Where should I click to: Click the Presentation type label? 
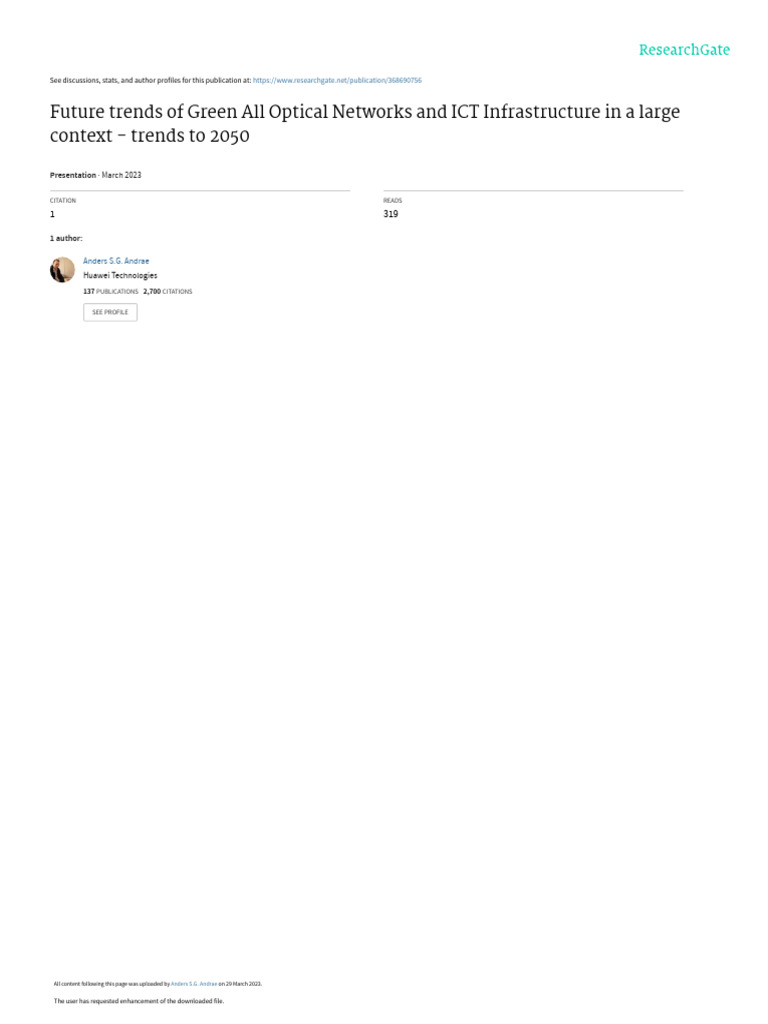tap(72, 175)
